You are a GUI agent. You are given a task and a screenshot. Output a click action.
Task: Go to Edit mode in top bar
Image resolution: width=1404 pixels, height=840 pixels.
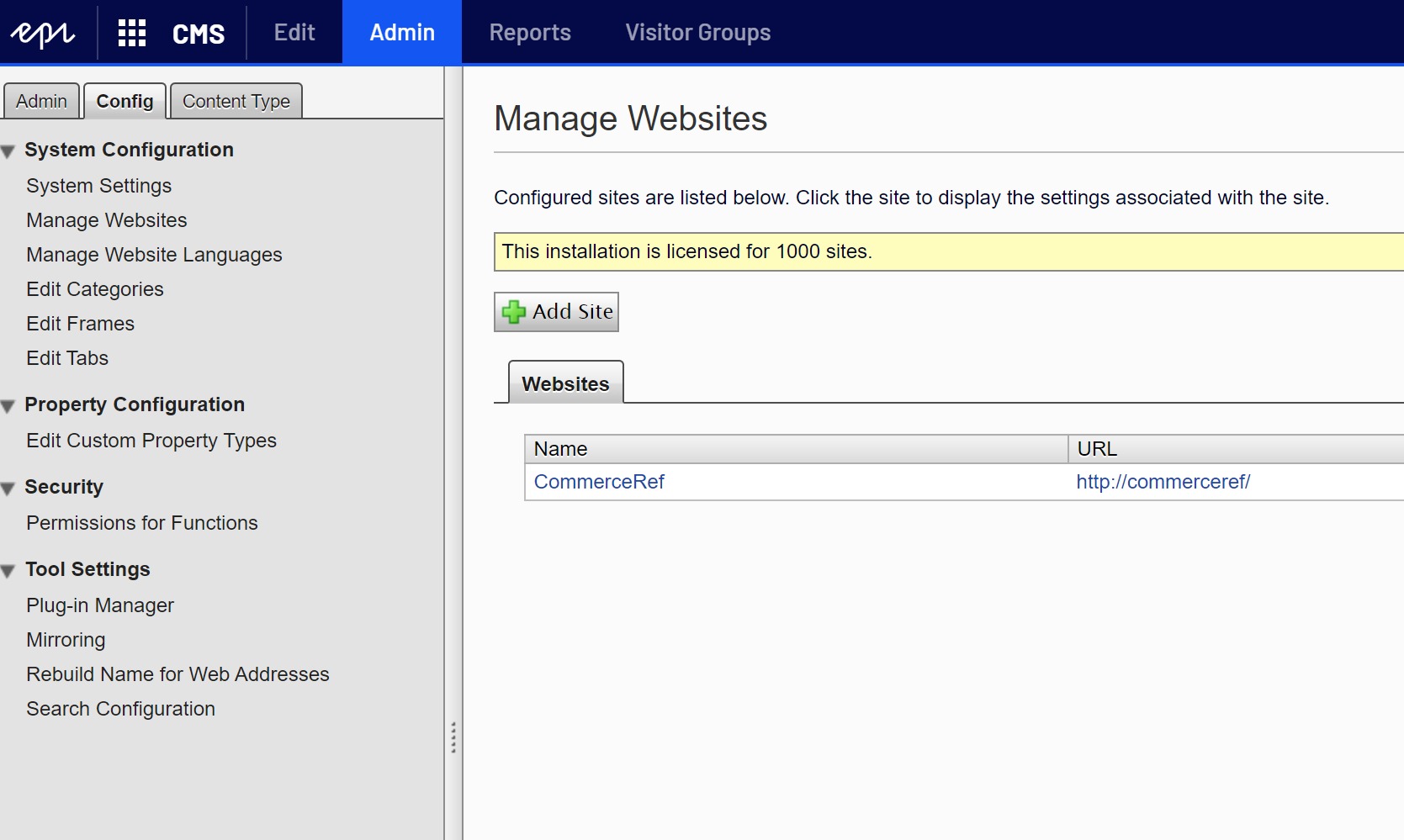(x=294, y=33)
